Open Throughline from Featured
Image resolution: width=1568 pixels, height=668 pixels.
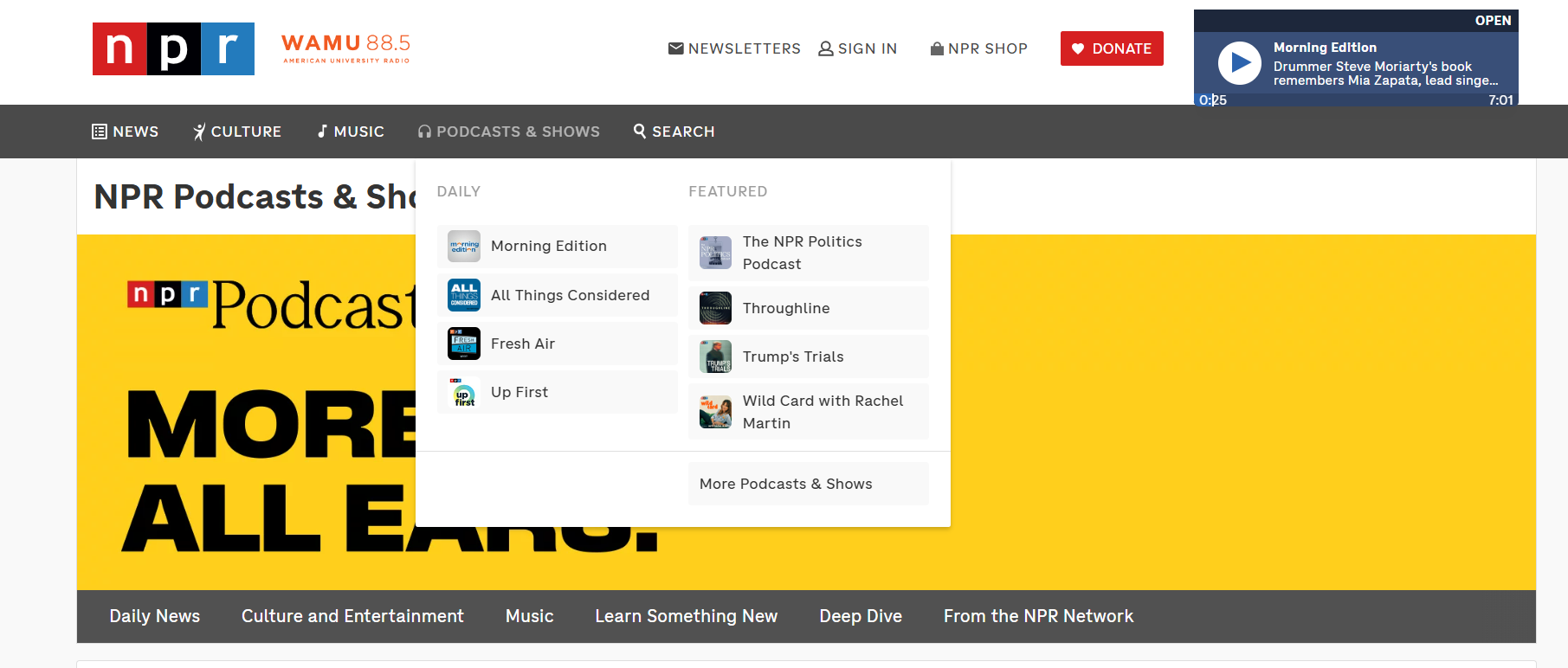(809, 308)
